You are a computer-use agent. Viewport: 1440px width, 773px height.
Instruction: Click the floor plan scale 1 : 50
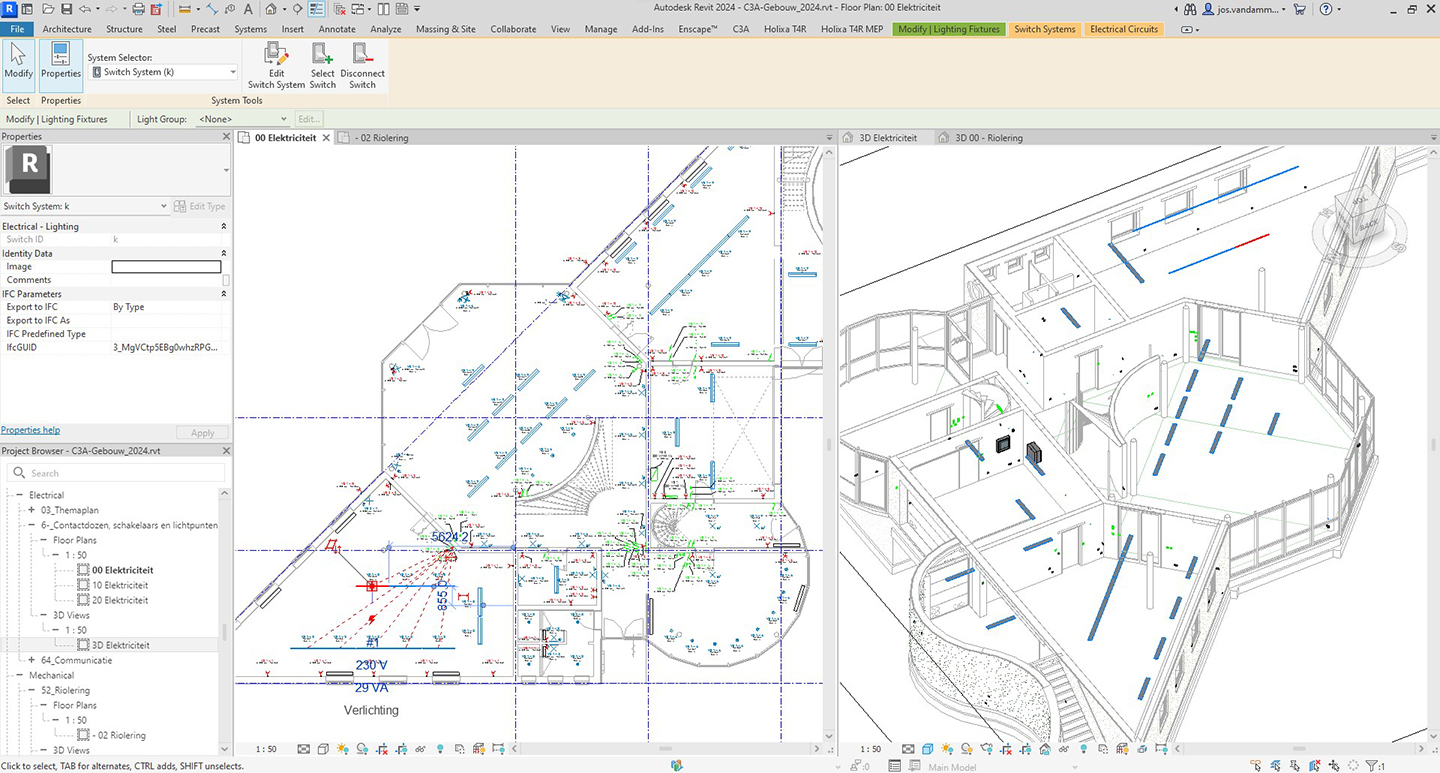(x=266, y=749)
